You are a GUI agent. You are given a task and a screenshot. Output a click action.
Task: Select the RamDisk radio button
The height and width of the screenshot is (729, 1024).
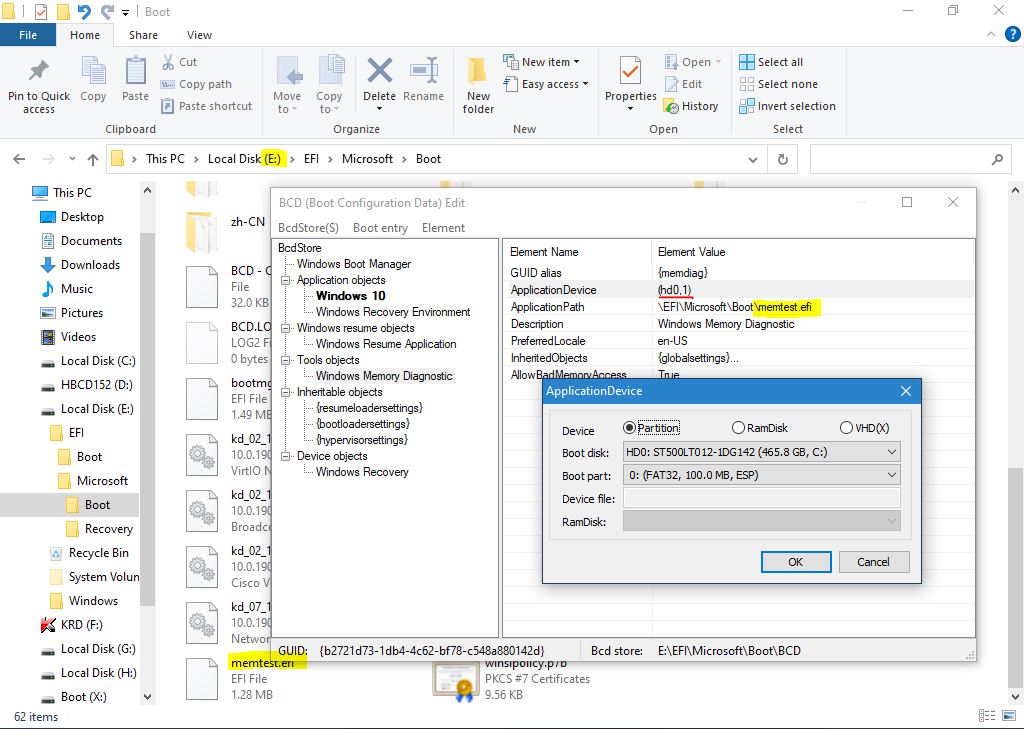point(738,428)
